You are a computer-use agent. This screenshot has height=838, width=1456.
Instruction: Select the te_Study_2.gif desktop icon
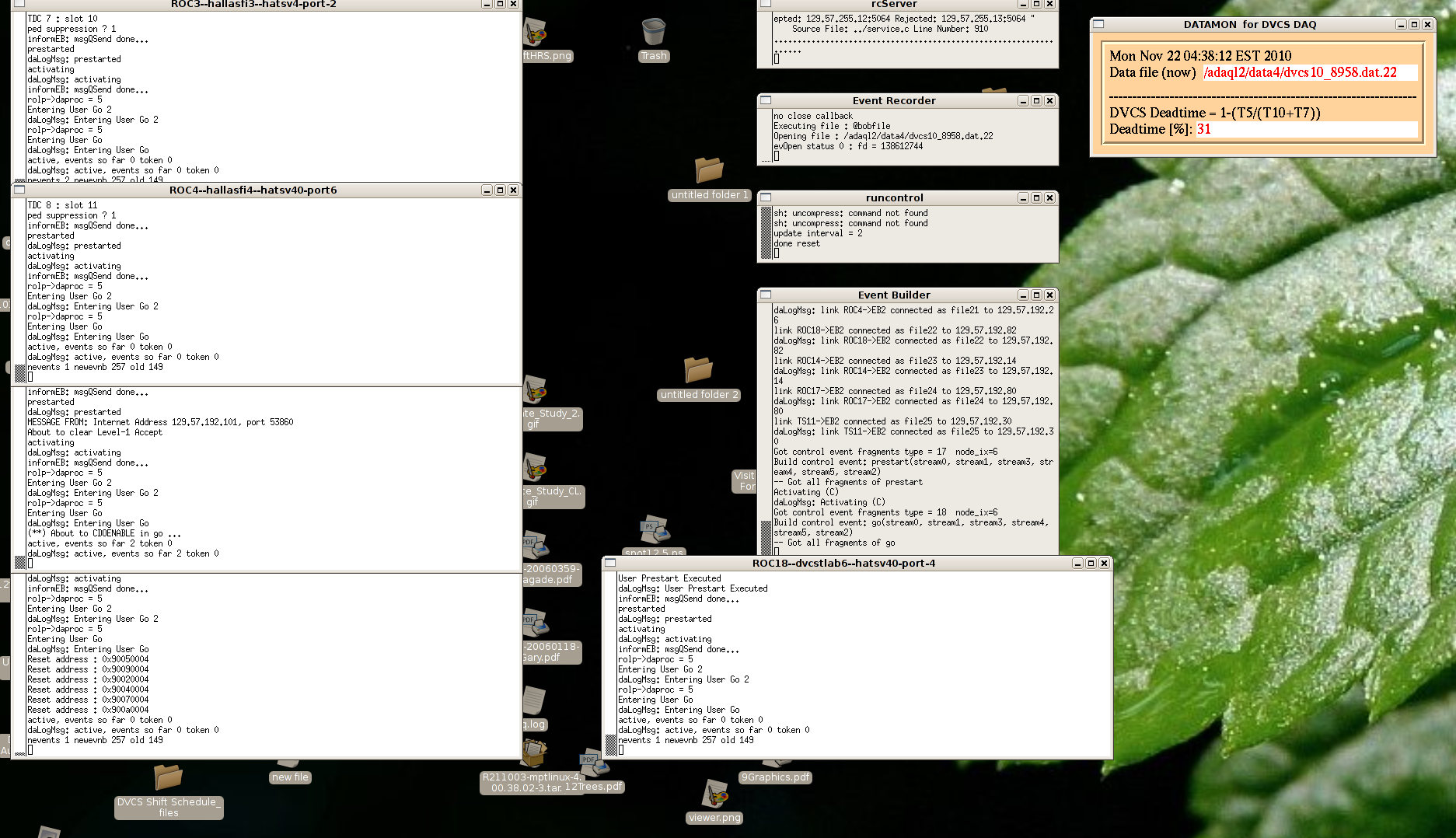point(536,389)
